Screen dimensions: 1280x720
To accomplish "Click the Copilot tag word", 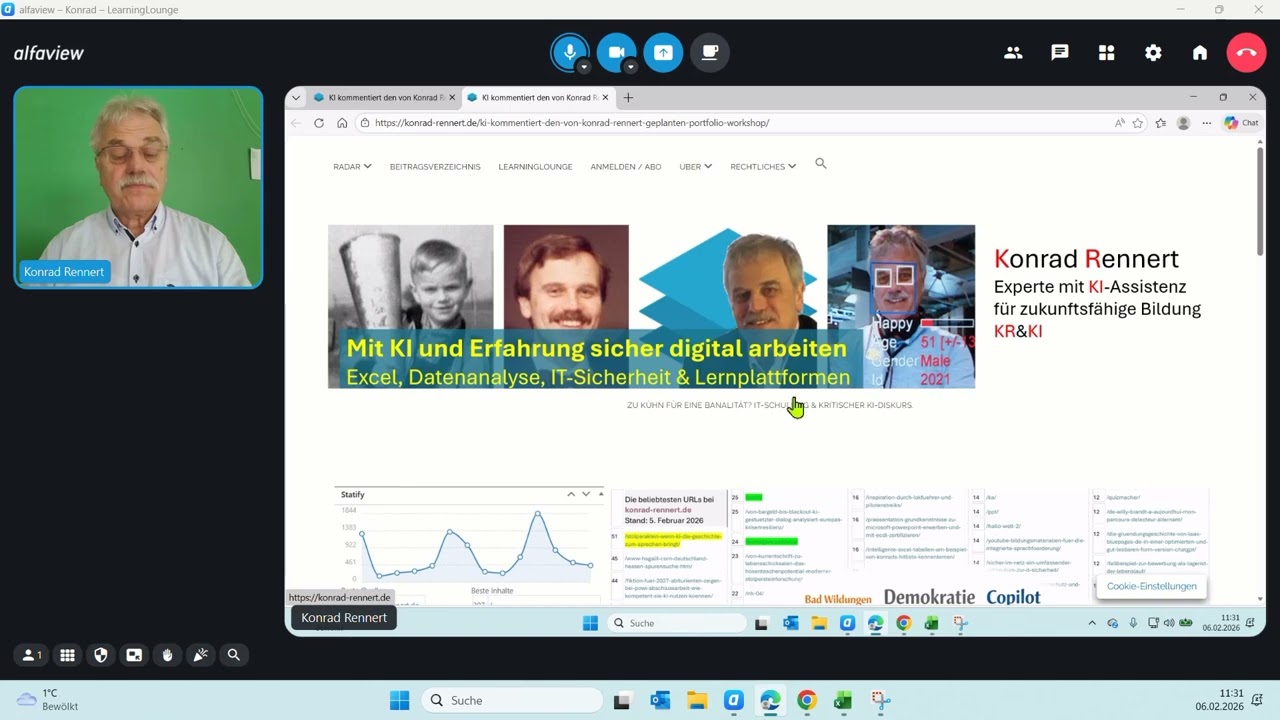I will pyautogui.click(x=1013, y=597).
